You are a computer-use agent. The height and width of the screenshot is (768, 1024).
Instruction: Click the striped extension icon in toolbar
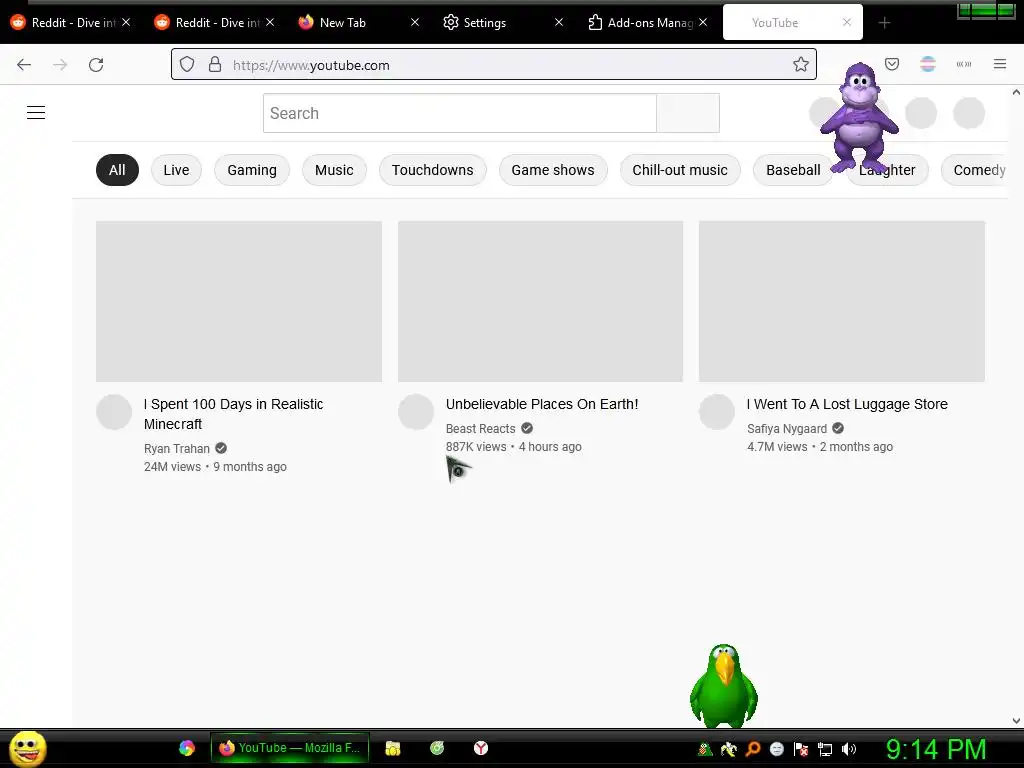pos(928,64)
